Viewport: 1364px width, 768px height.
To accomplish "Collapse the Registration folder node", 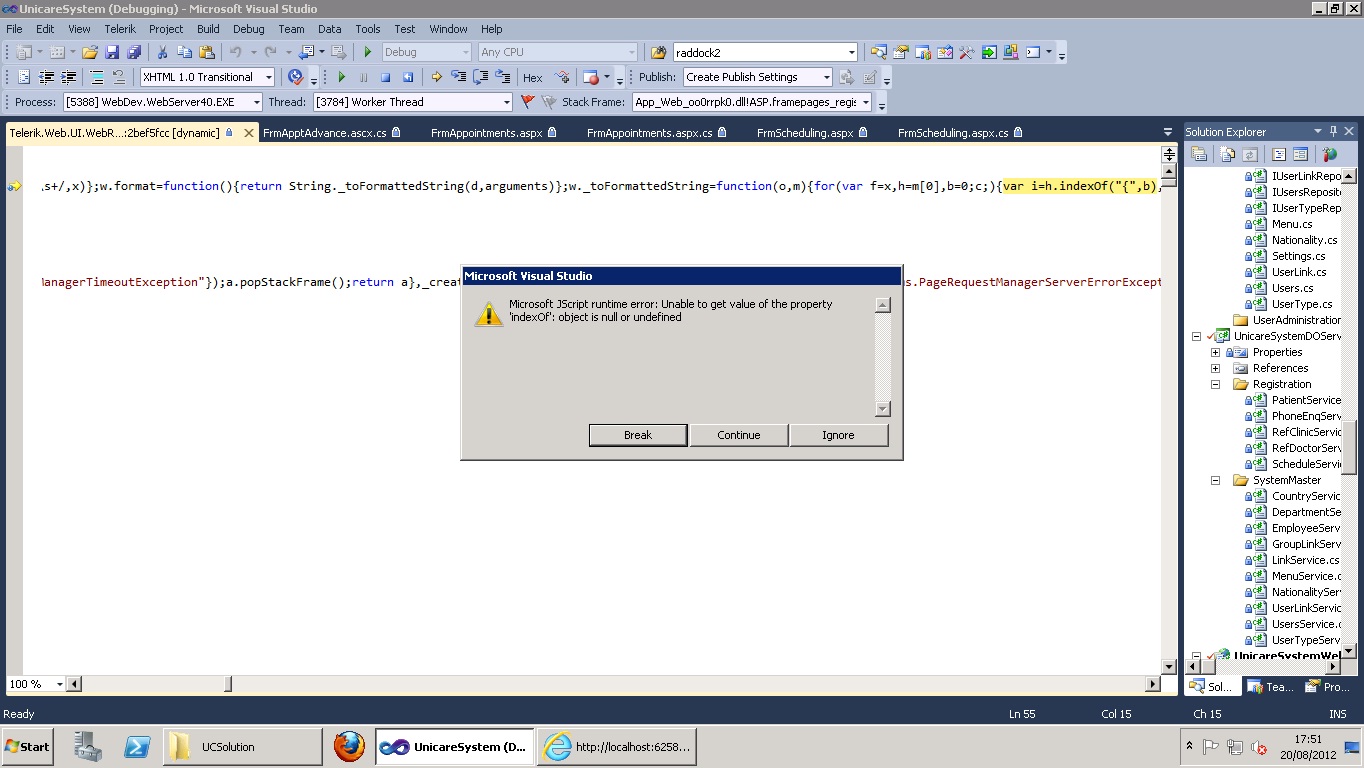I will [x=1215, y=384].
